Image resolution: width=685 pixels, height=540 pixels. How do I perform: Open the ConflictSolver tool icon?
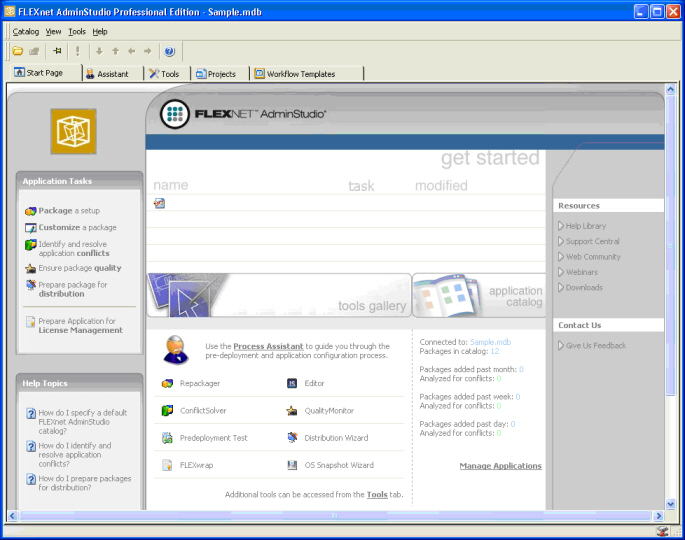(168, 411)
